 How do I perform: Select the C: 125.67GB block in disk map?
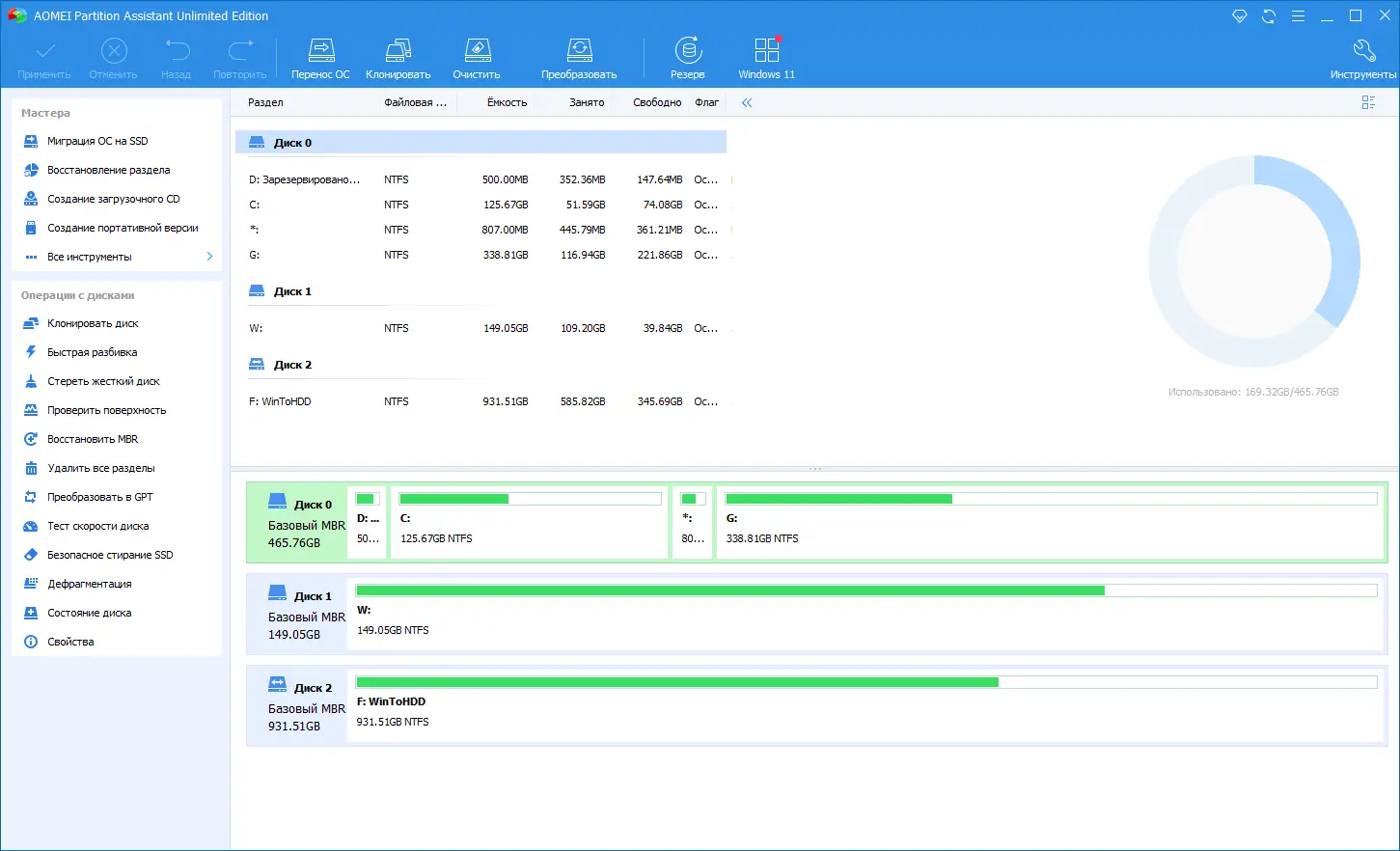[x=530, y=522]
